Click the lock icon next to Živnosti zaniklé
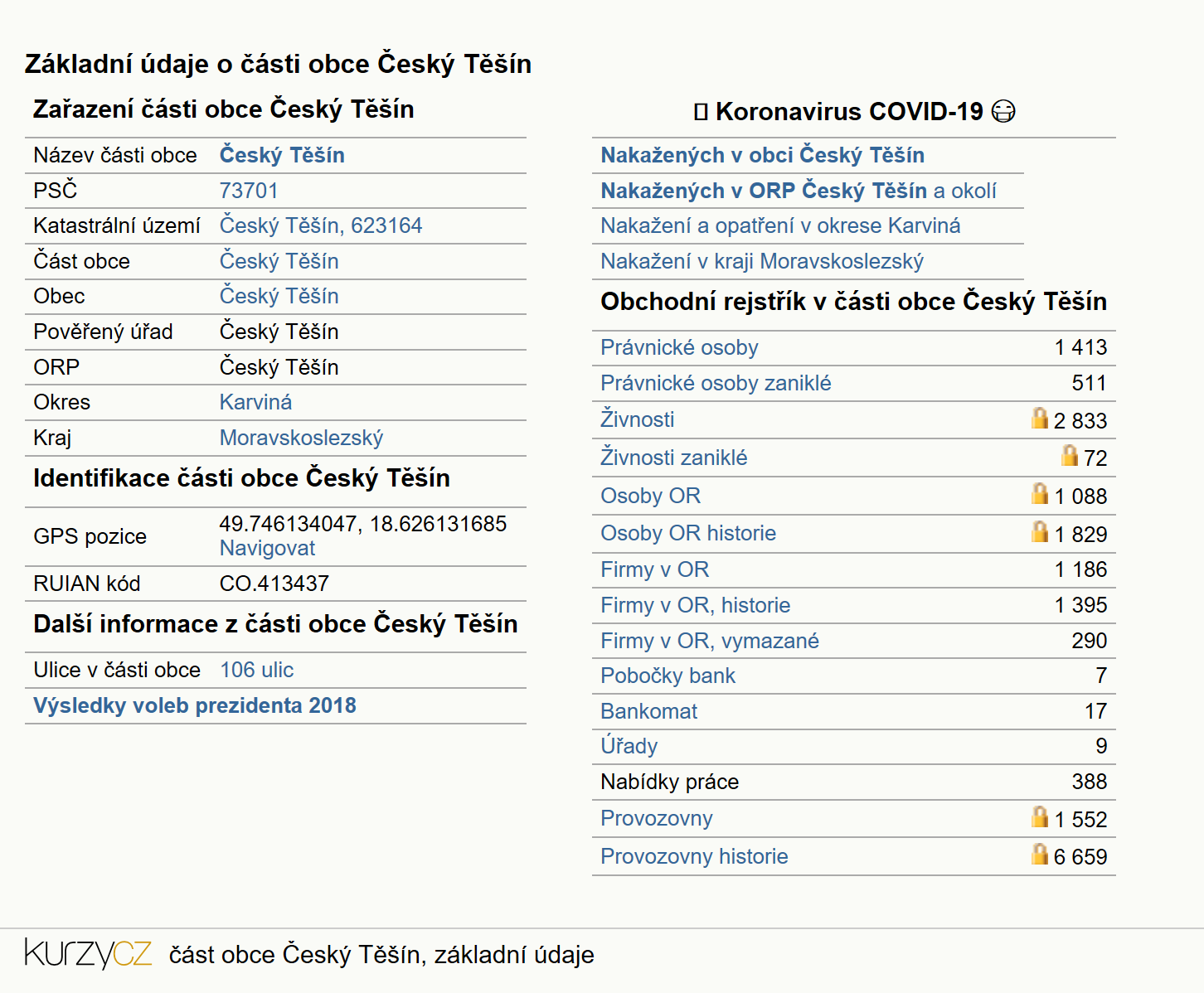 1070,455
